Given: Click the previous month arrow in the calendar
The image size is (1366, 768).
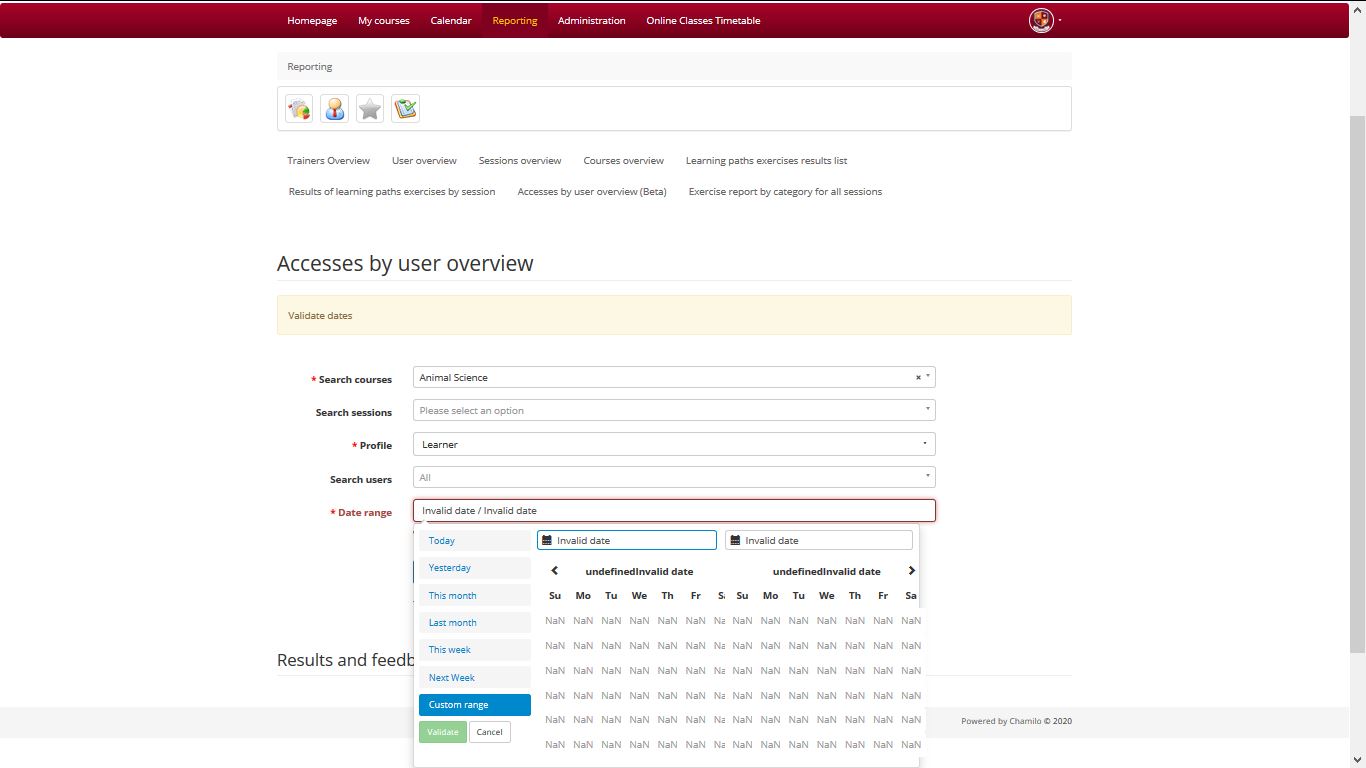Looking at the screenshot, I should coord(554,570).
